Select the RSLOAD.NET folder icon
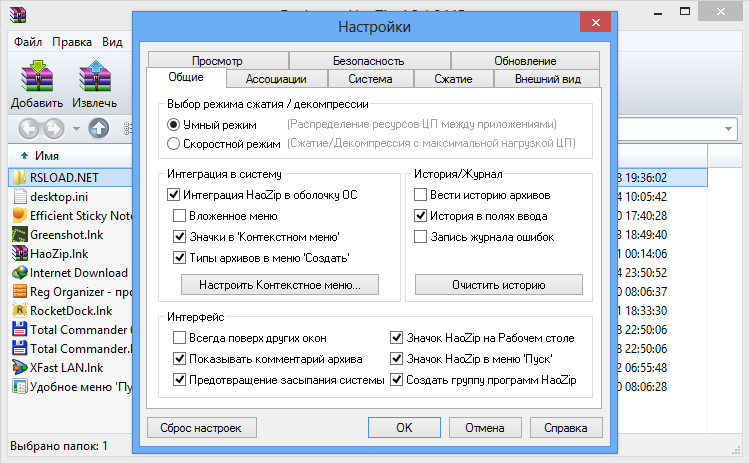This screenshot has width=750, height=464. click(x=19, y=177)
